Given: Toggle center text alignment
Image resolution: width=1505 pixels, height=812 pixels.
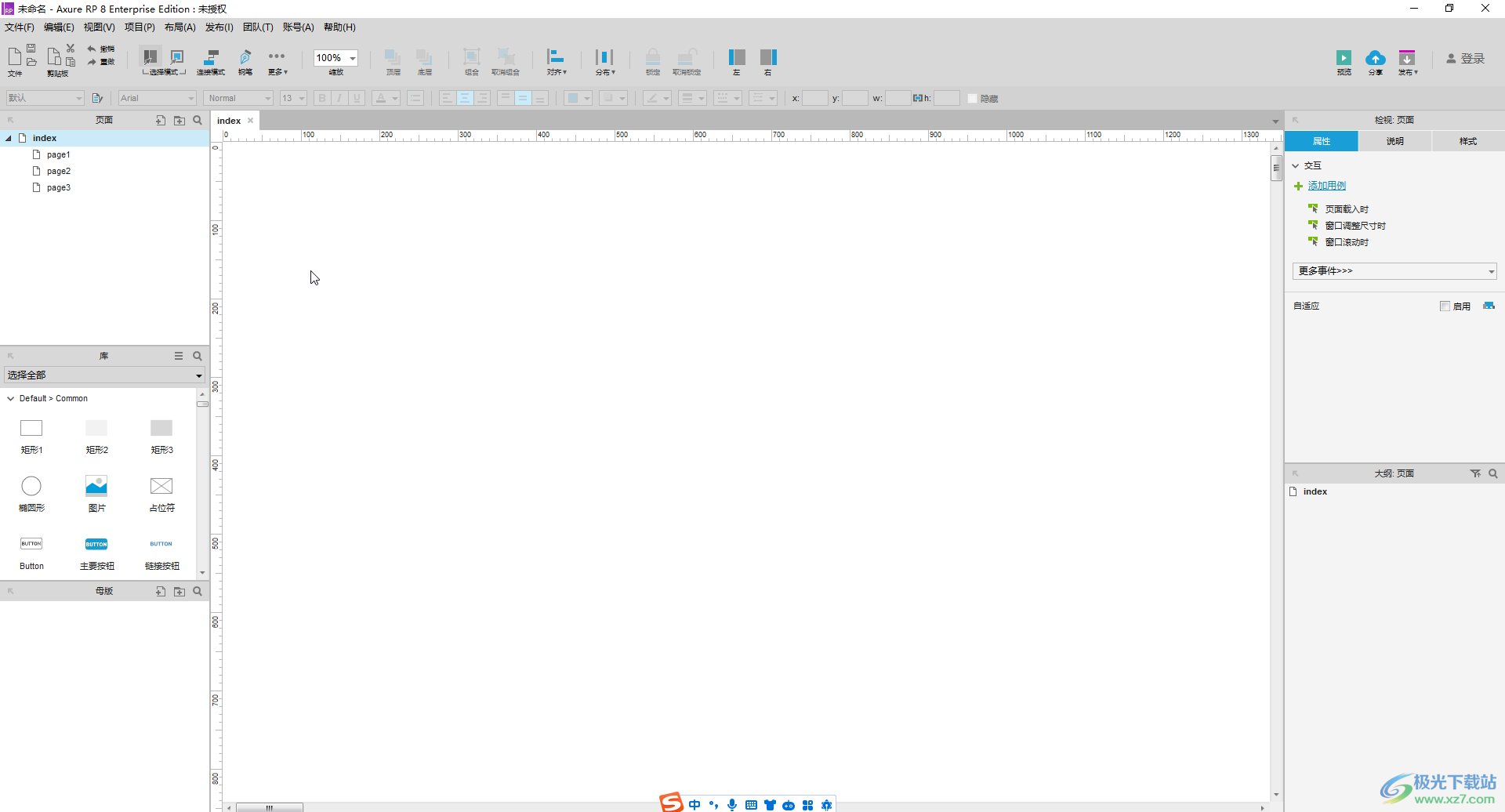Looking at the screenshot, I should click(465, 98).
